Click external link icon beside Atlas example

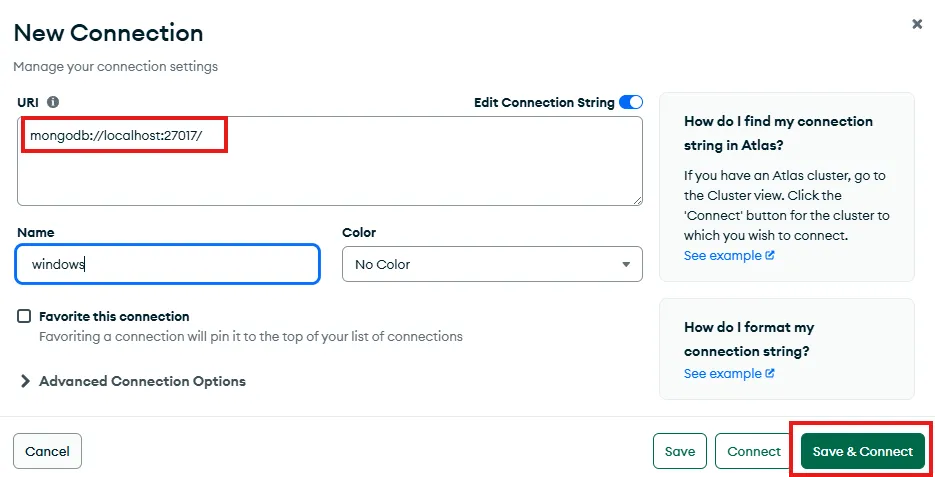[770, 256]
